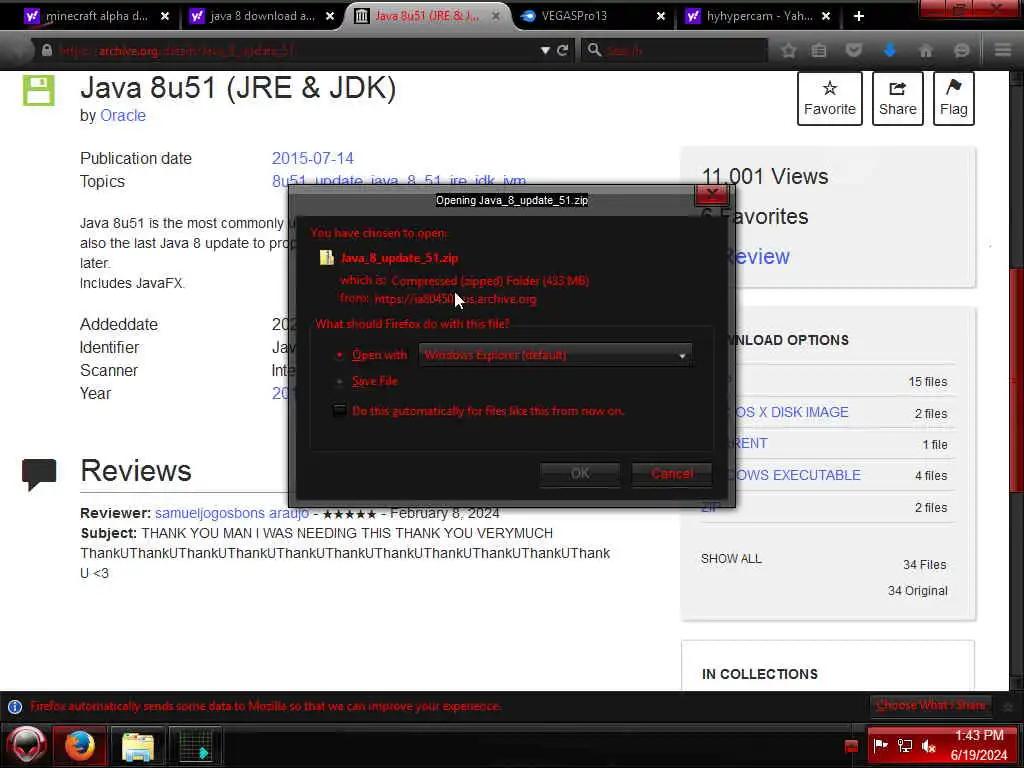The image size is (1024, 768).
Task: Click the site security padlock icon
Action: pyautogui.click(x=47, y=50)
